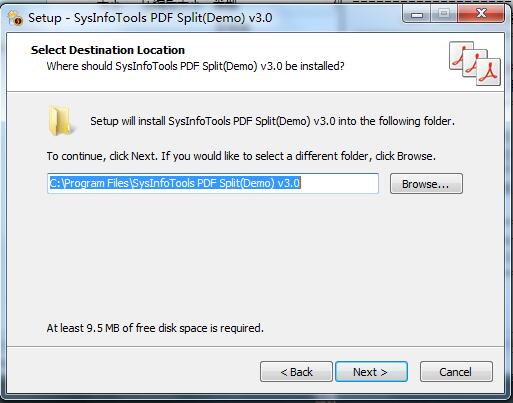Click into the destination folder path field

coord(213,183)
